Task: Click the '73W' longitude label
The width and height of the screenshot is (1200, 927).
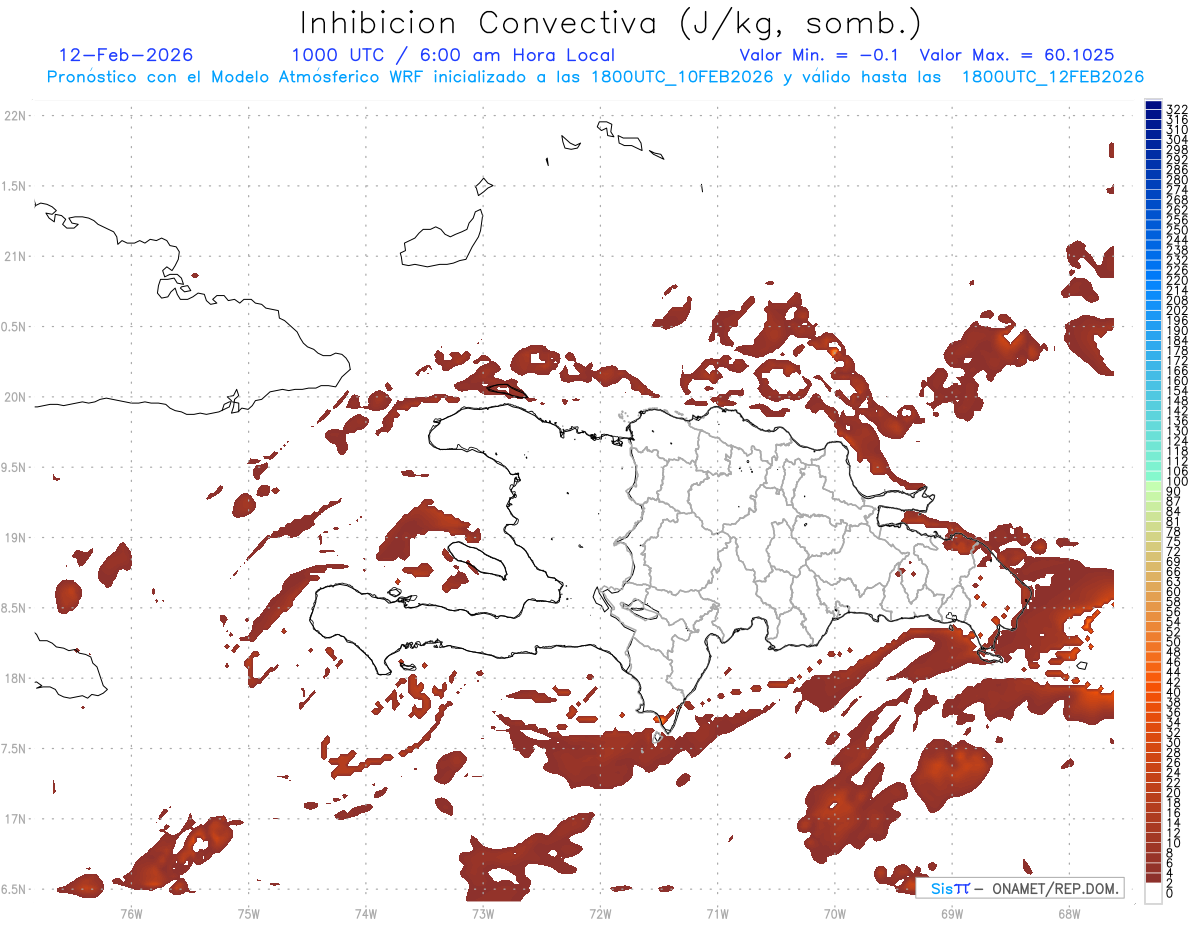Action: 483,913
